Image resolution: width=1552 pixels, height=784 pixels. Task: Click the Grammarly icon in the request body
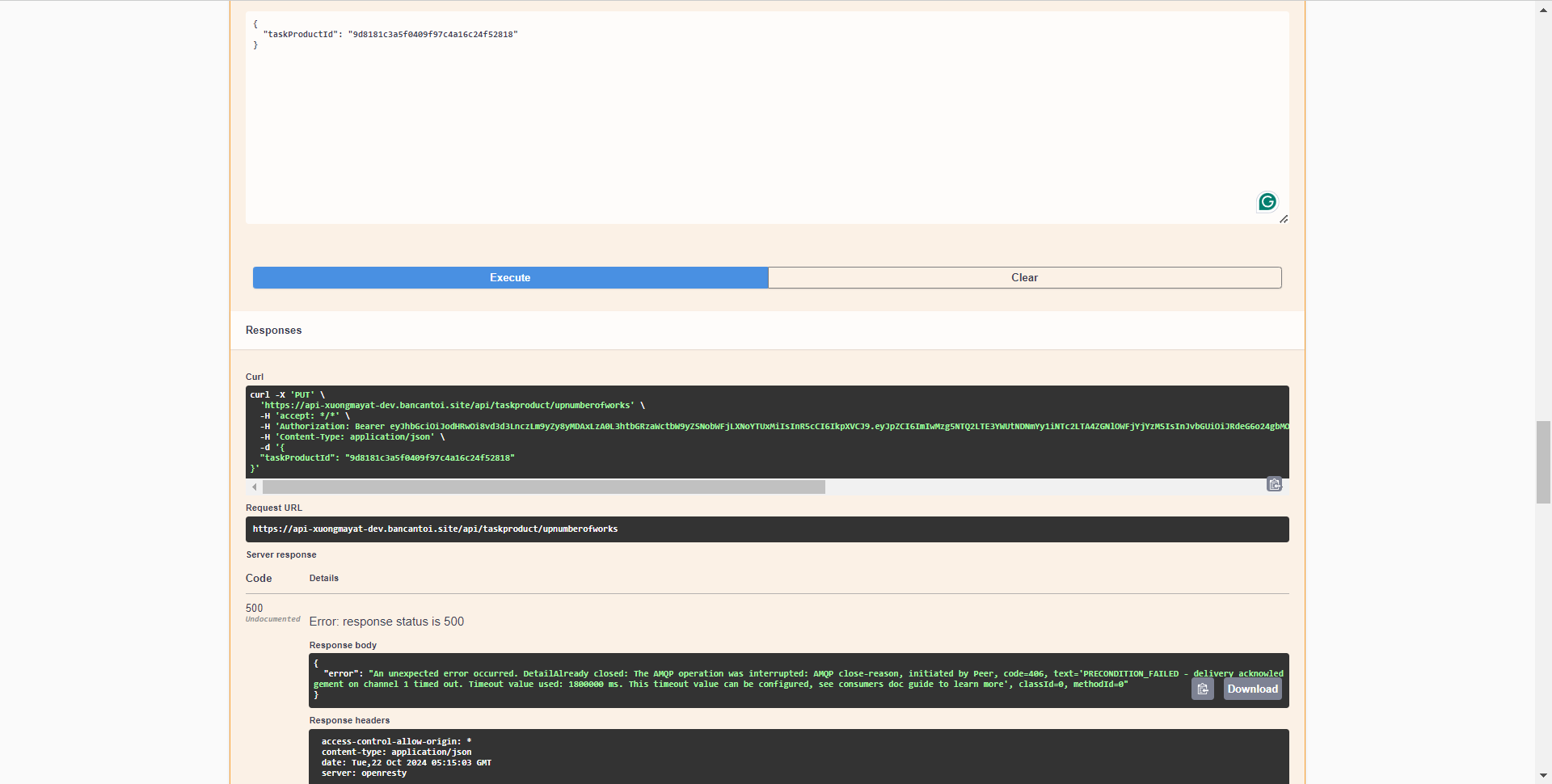[1267, 201]
